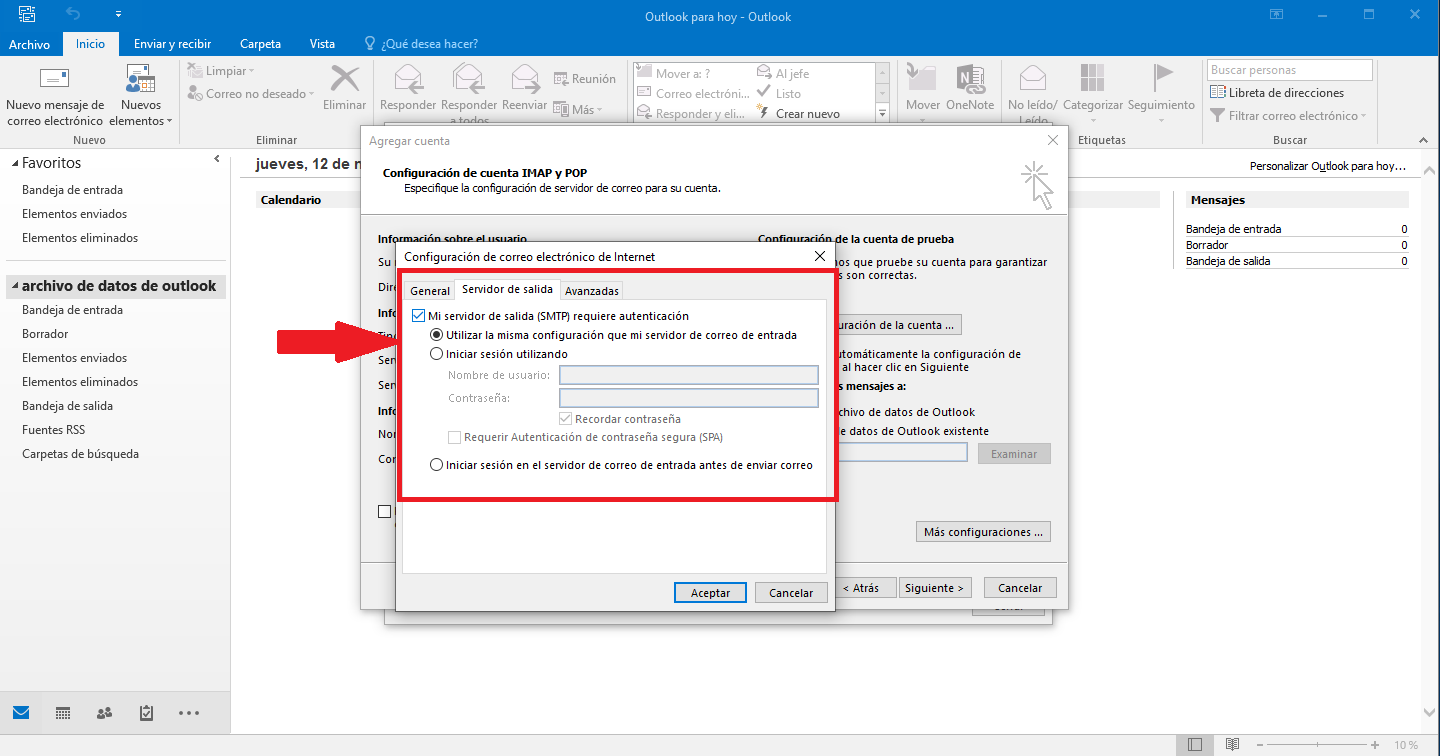Open Tasks view in navigation bar

click(147, 713)
